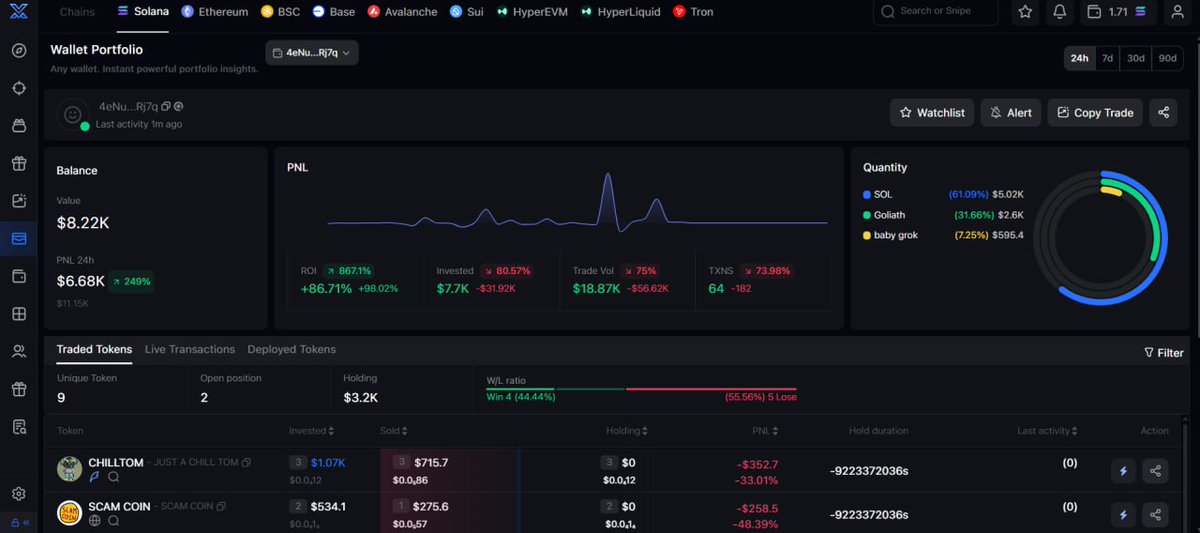
Task: Open the Deployed Tokens tab
Action: pyautogui.click(x=292, y=349)
